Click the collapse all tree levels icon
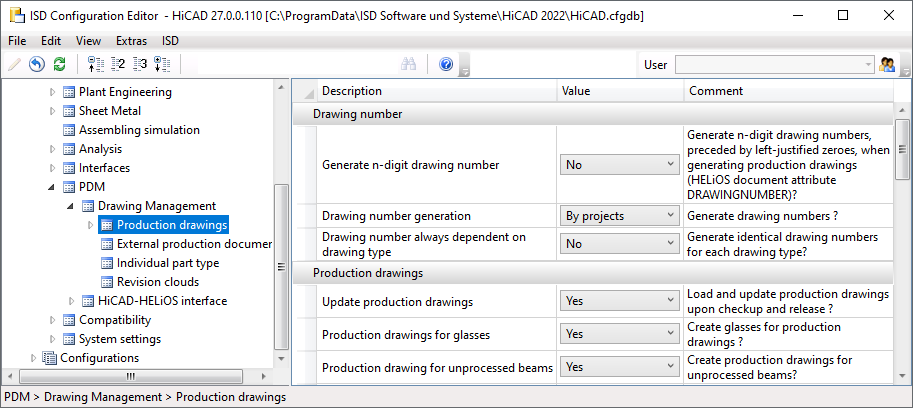The image size is (913, 408). [x=95, y=64]
